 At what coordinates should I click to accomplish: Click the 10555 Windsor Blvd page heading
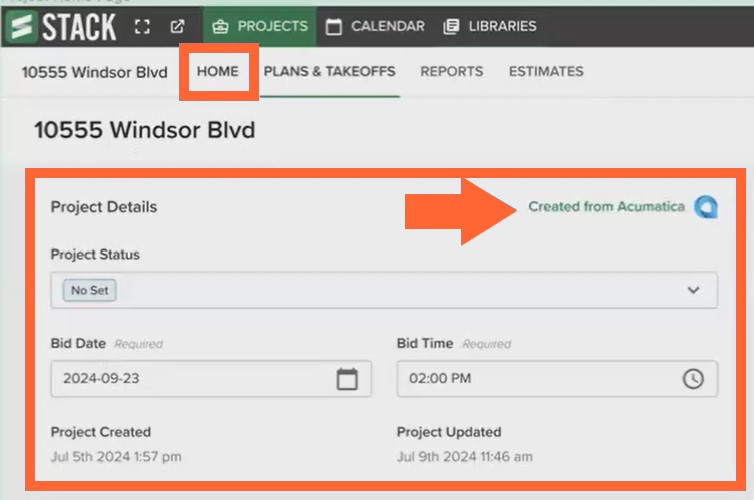coord(145,130)
